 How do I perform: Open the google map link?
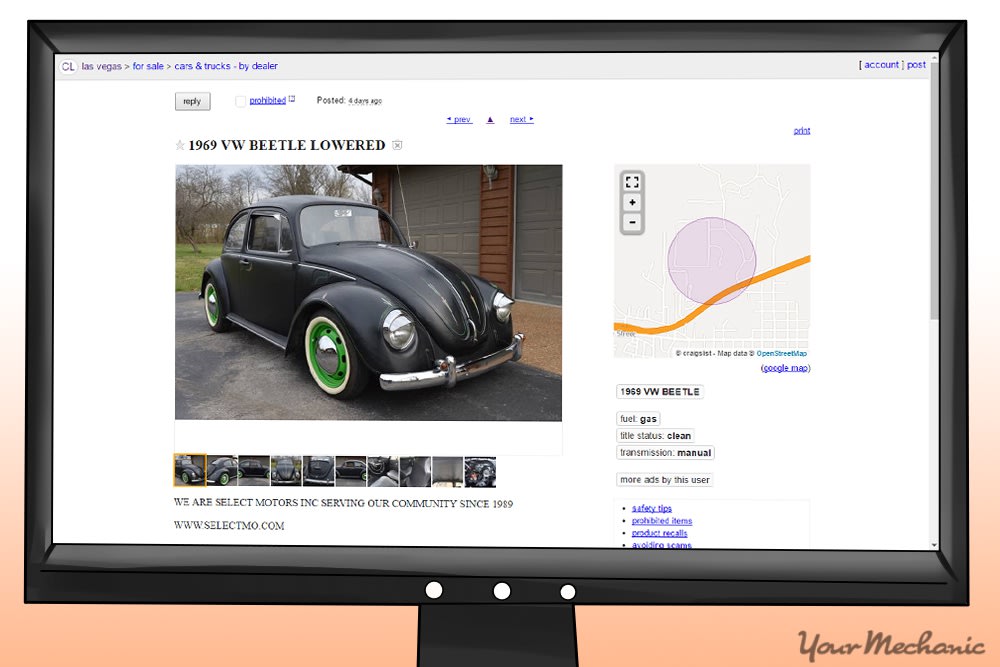pyautogui.click(x=786, y=368)
